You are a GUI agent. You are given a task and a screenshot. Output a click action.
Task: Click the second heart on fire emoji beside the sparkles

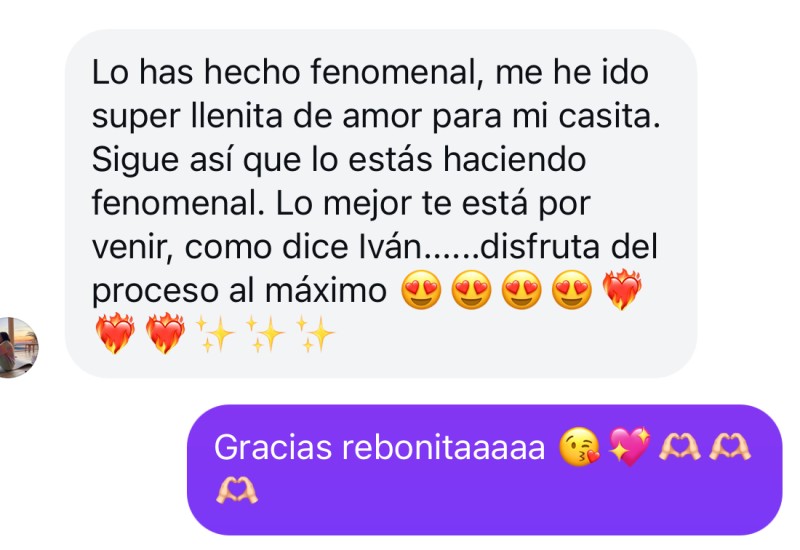[x=165, y=334]
